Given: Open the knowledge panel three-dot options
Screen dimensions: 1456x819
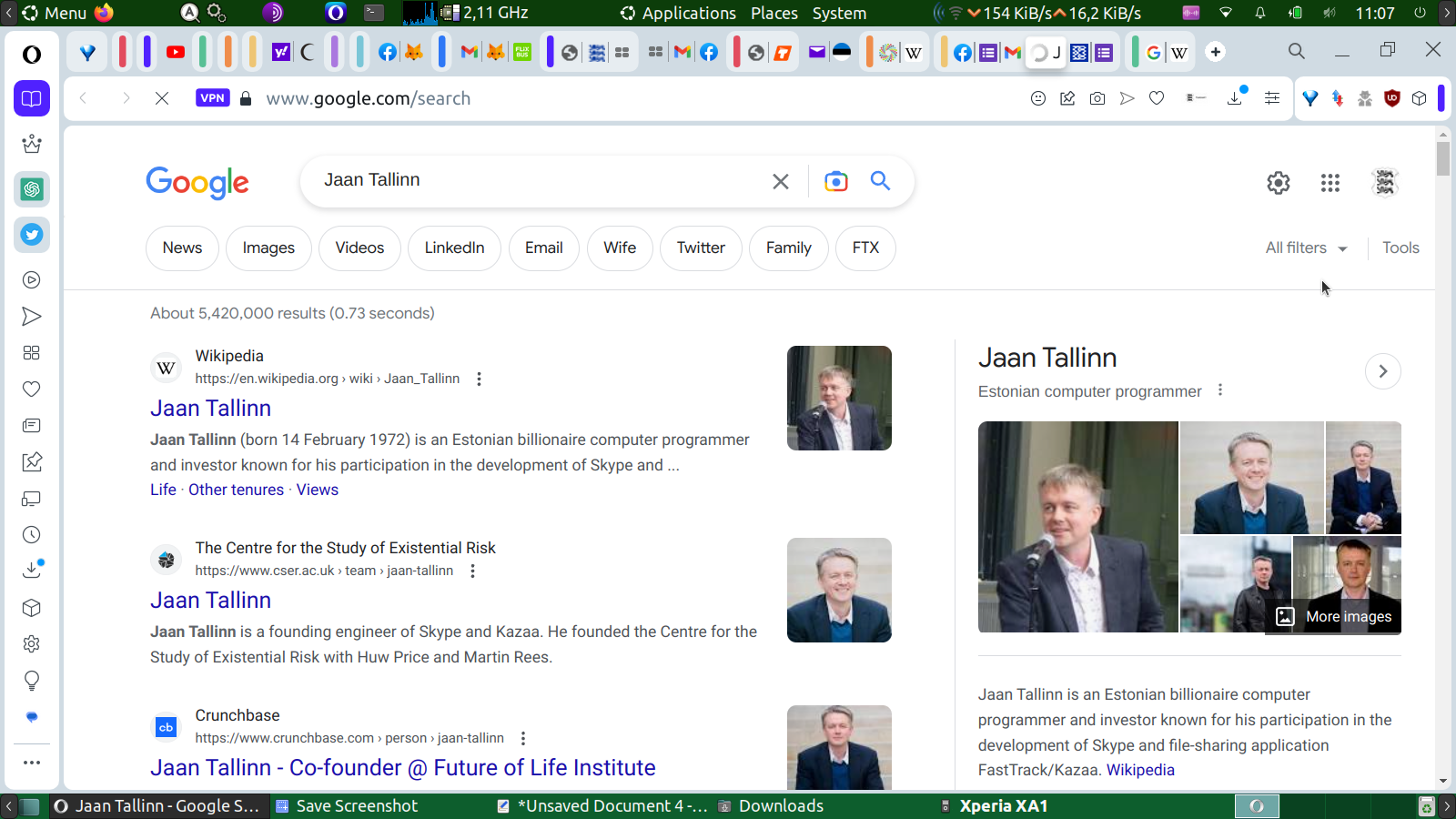Looking at the screenshot, I should click(x=1220, y=390).
